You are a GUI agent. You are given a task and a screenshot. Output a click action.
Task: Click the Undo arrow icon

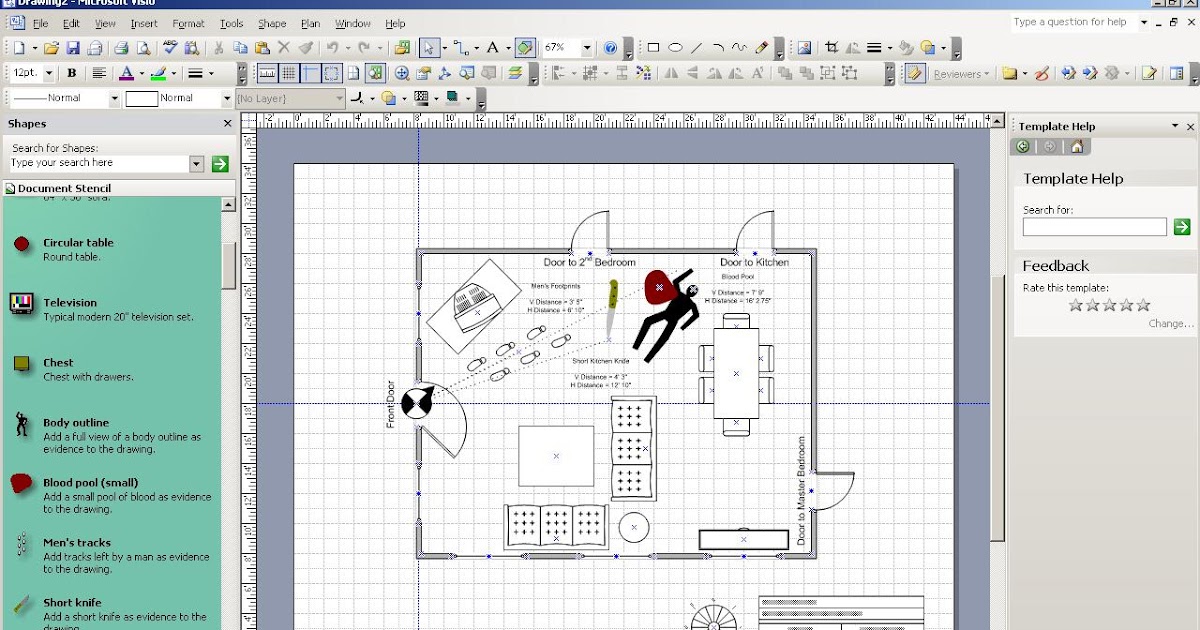coord(331,47)
